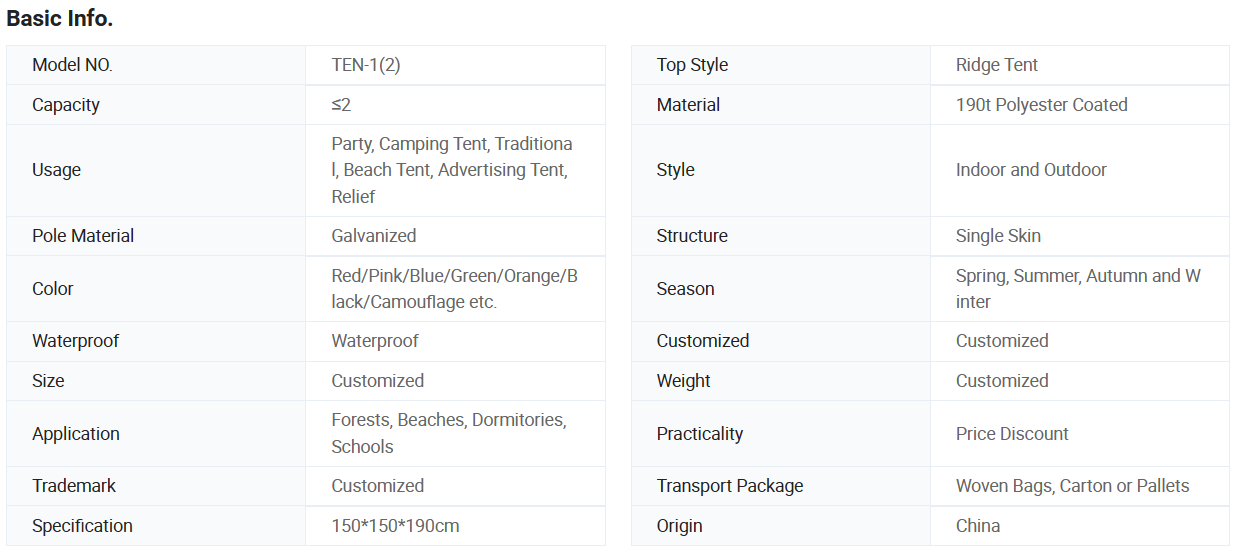
Task: Select the Season value text
Action: [1078, 288]
